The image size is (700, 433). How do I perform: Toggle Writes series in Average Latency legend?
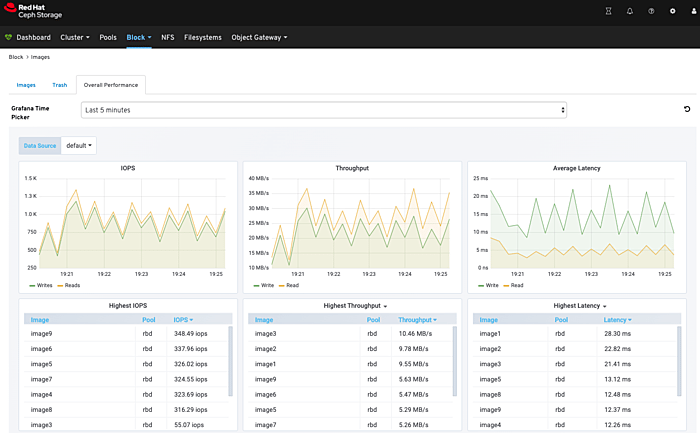point(493,285)
